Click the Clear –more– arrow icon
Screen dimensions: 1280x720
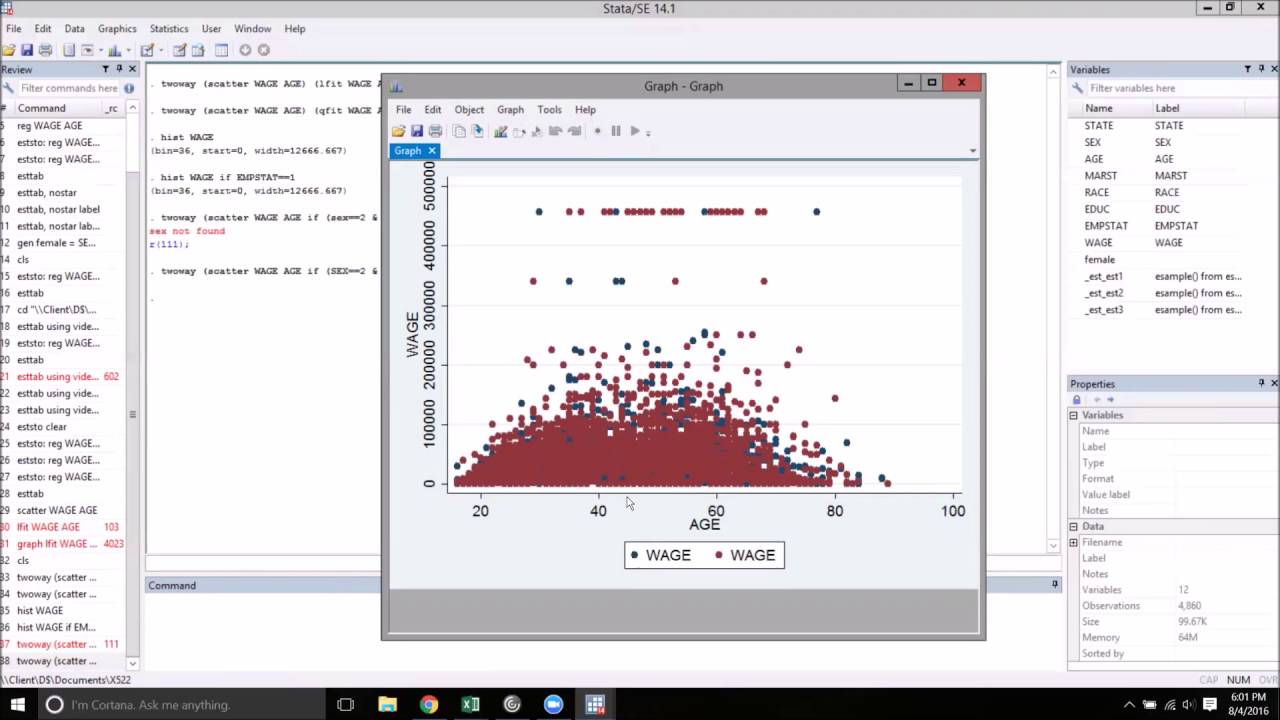click(x=245, y=50)
